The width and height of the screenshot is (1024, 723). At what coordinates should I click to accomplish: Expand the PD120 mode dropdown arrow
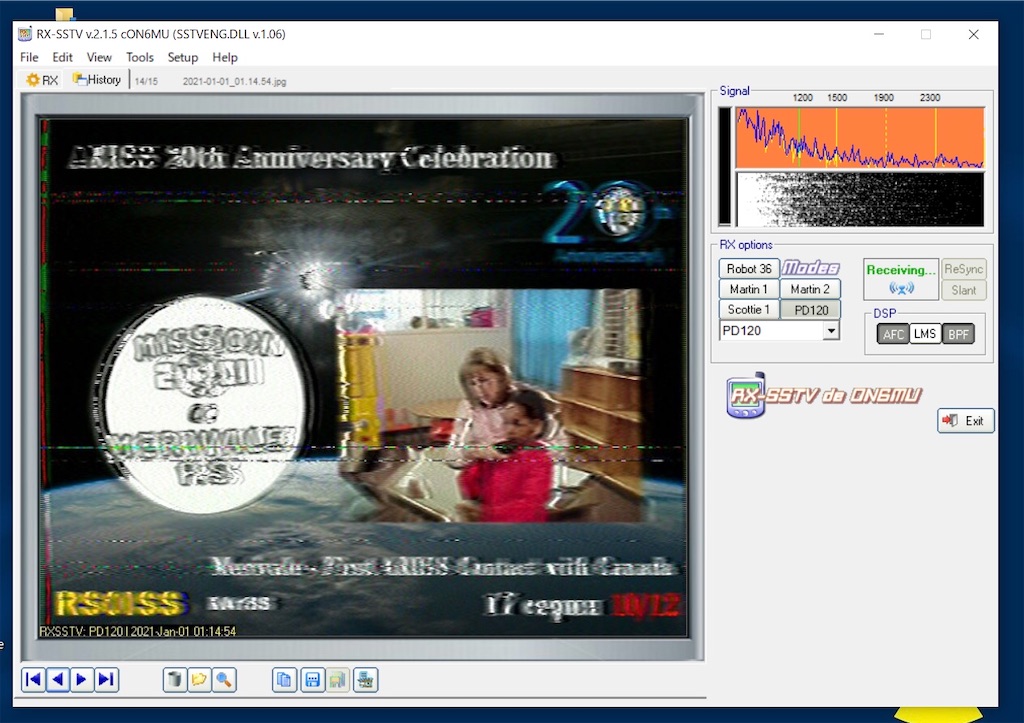click(831, 330)
